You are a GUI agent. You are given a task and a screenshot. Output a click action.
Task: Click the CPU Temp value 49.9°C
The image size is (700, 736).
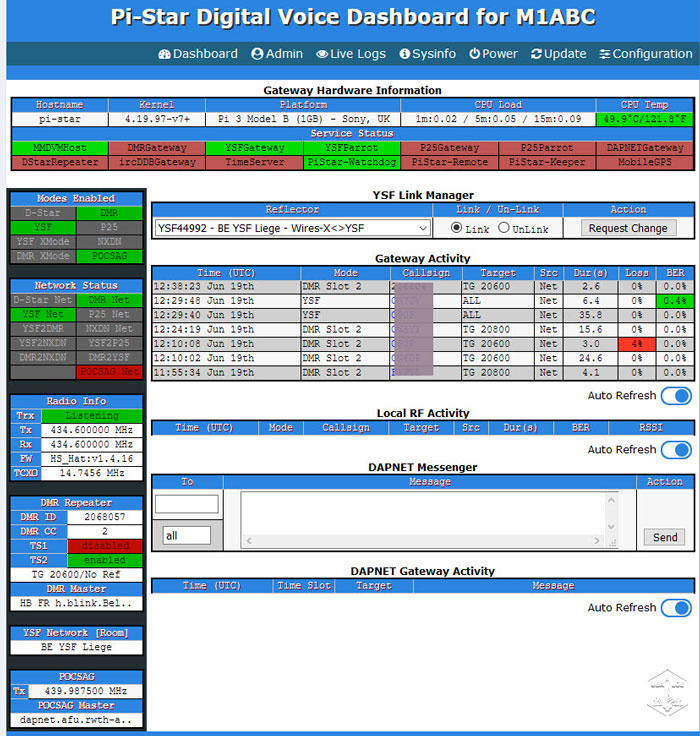tap(645, 119)
